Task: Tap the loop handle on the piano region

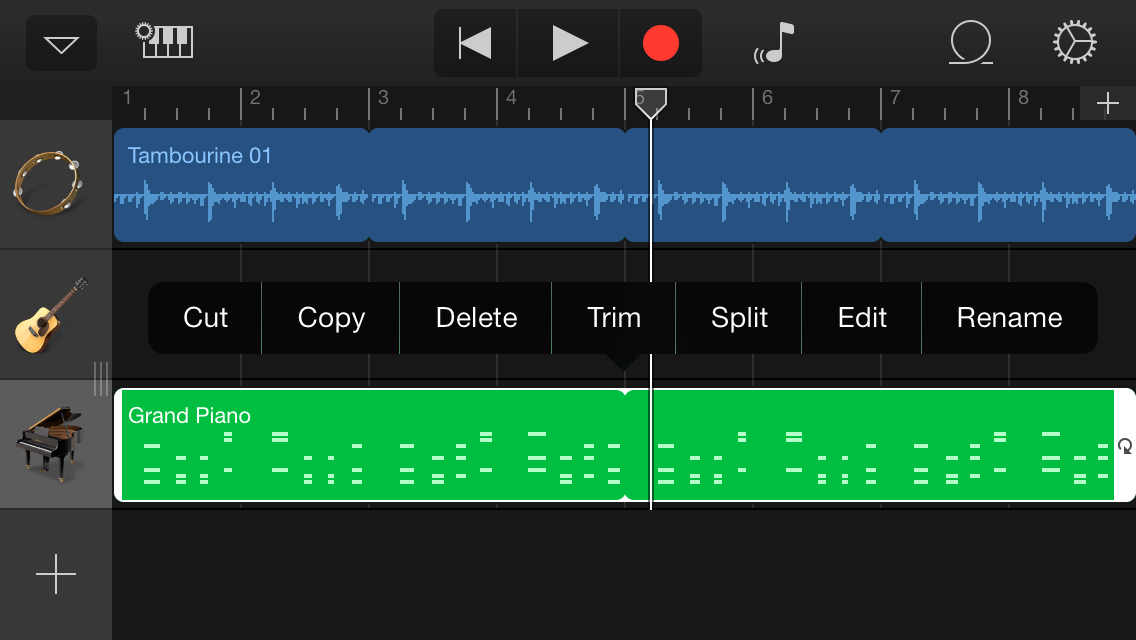Action: tap(1124, 446)
